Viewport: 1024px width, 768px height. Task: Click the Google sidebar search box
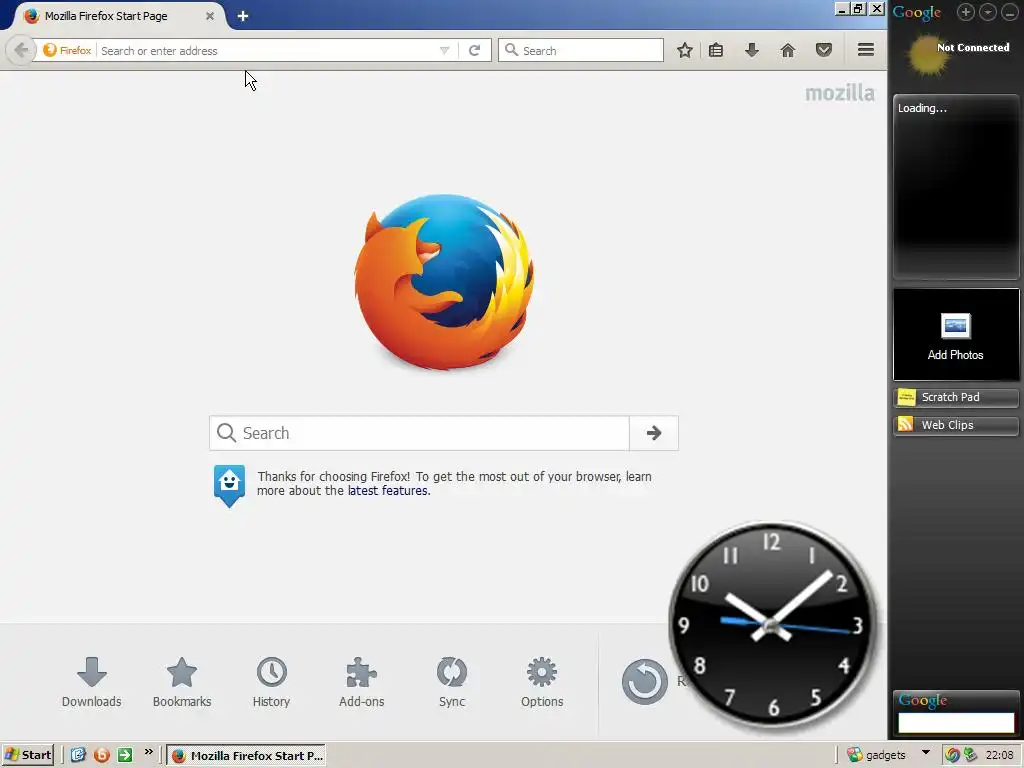(956, 722)
